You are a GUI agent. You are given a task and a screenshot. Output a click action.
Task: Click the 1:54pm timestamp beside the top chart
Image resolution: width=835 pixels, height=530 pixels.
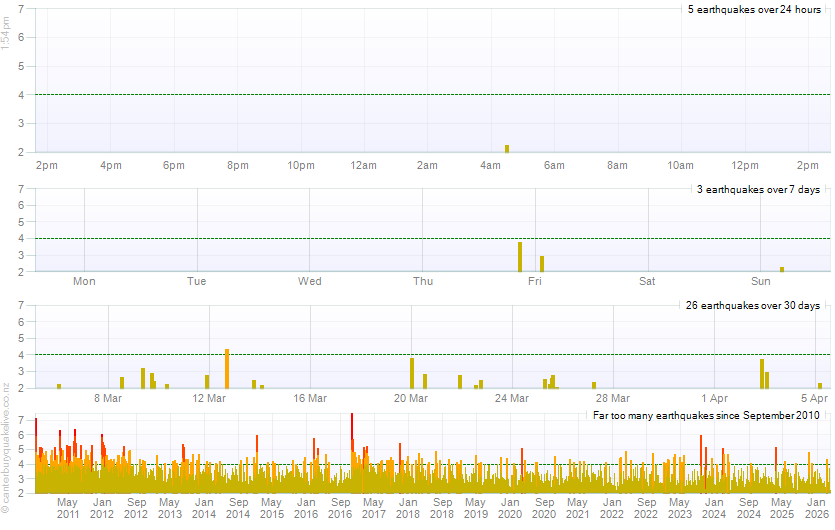(7, 33)
